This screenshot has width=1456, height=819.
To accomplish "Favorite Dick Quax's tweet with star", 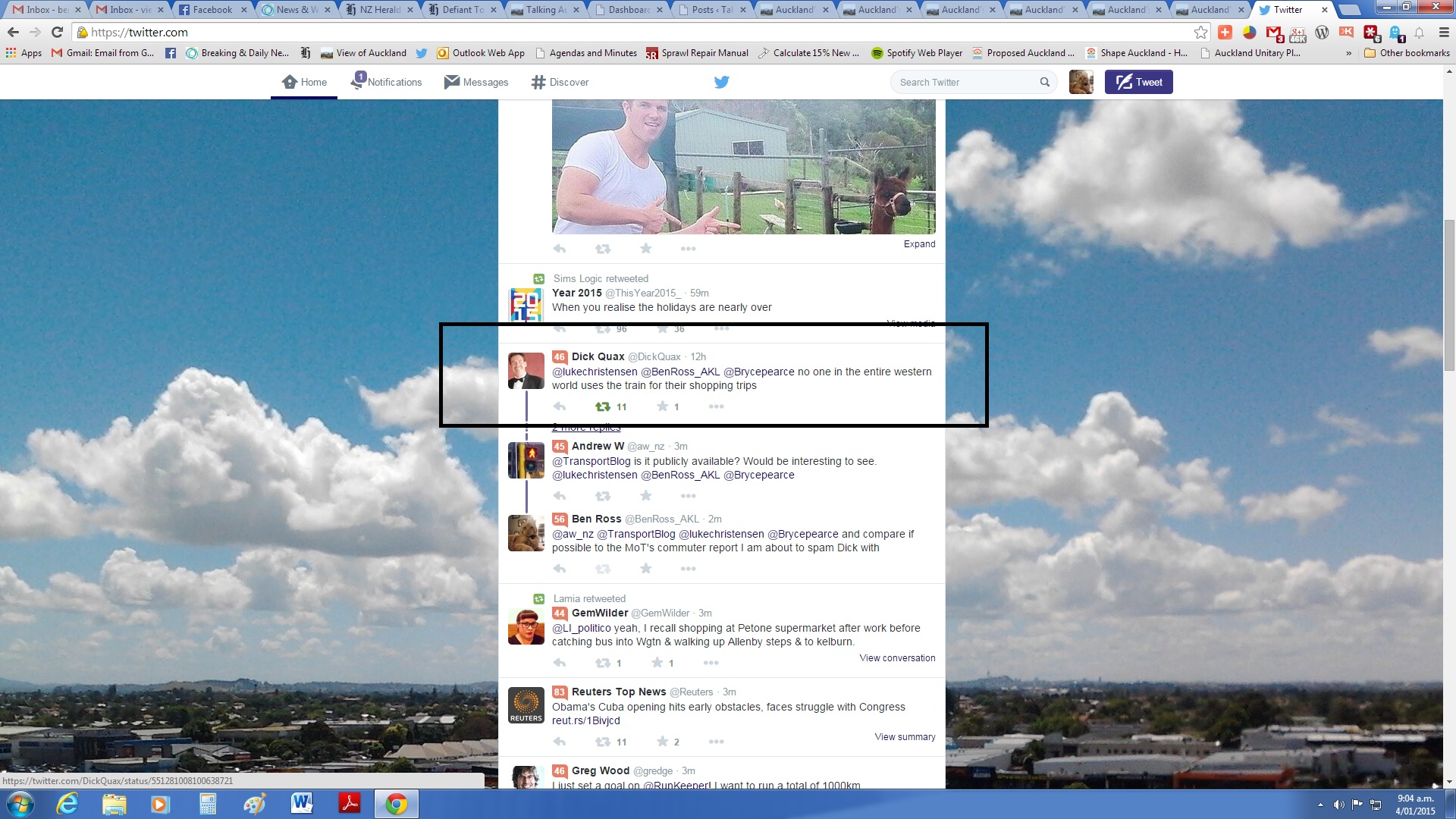I will (x=662, y=406).
